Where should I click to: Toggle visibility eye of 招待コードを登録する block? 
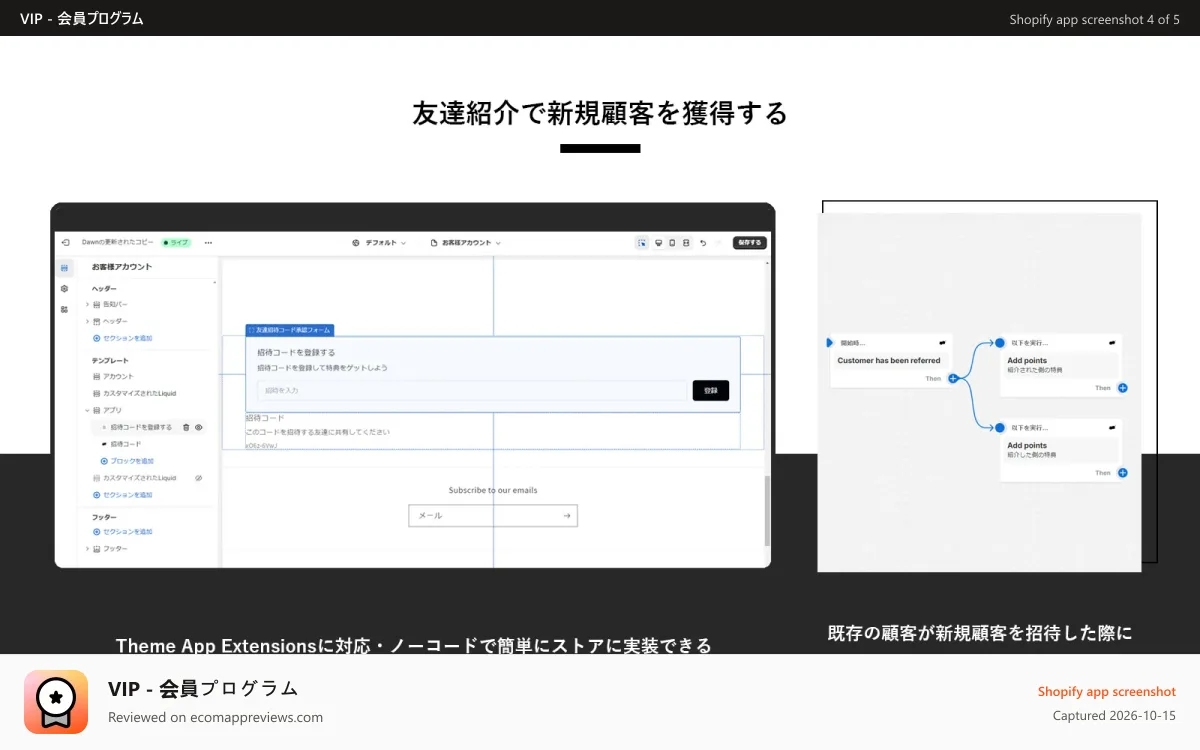point(199,427)
